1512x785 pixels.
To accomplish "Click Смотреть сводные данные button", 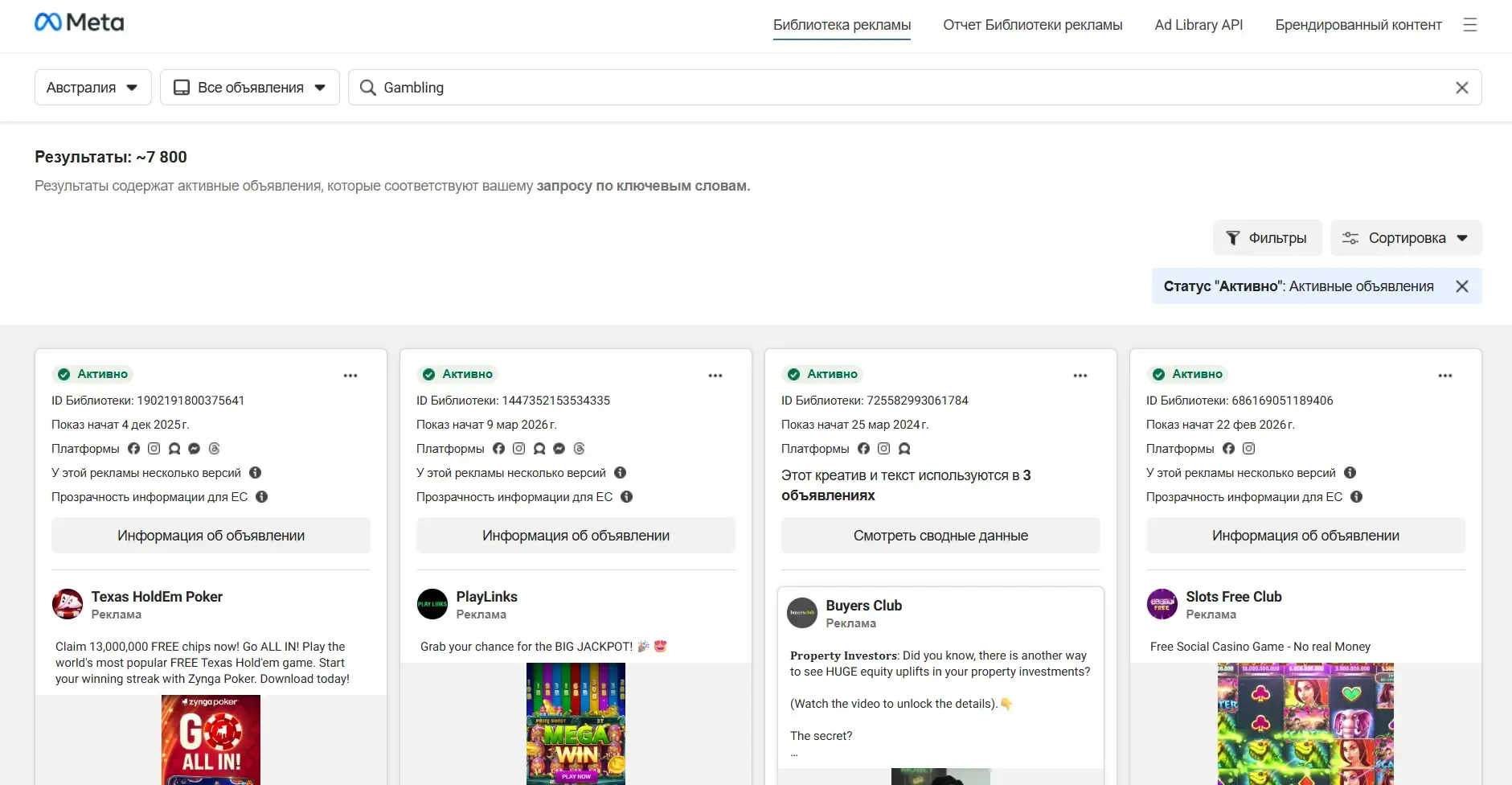I will [x=940, y=536].
